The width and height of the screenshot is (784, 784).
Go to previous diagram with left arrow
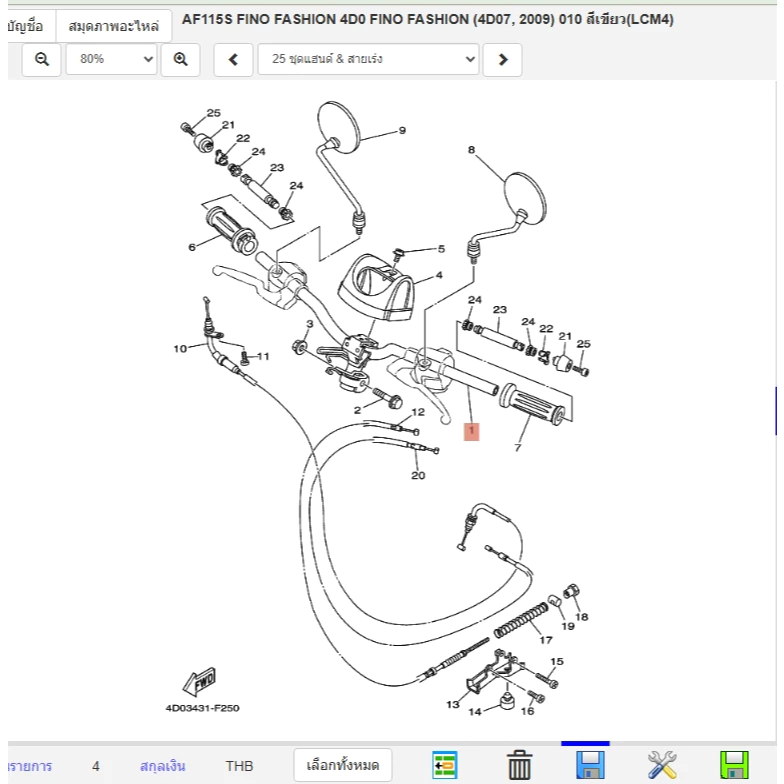coord(233,60)
